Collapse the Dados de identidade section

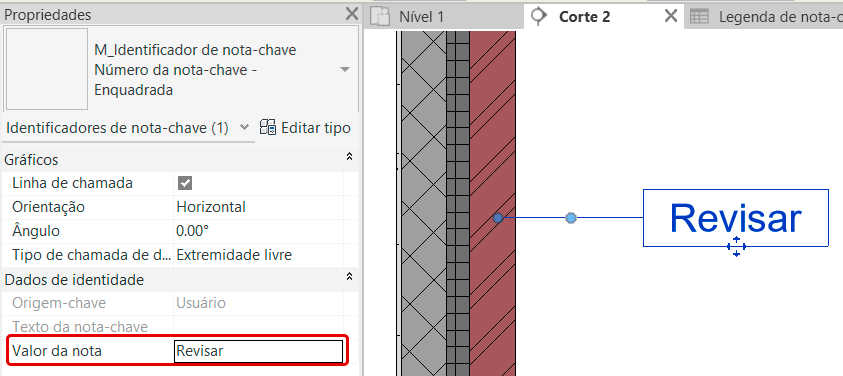pyautogui.click(x=349, y=277)
